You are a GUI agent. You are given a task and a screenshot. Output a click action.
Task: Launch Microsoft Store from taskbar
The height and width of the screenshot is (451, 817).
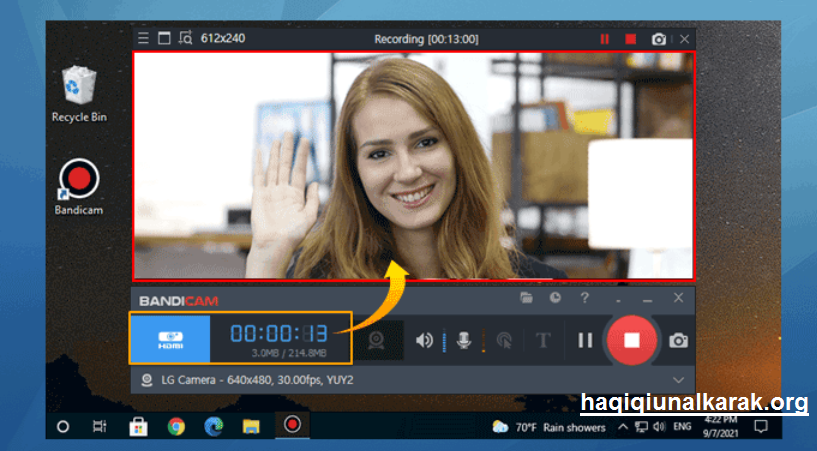[138, 427]
